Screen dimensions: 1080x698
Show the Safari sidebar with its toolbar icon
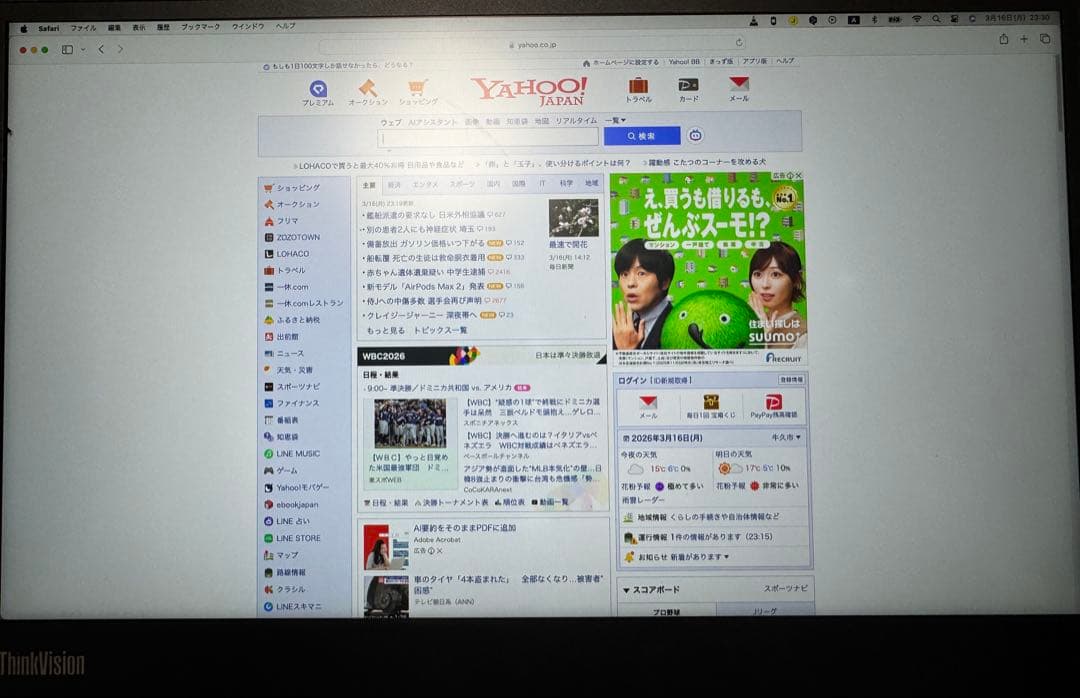pos(67,50)
